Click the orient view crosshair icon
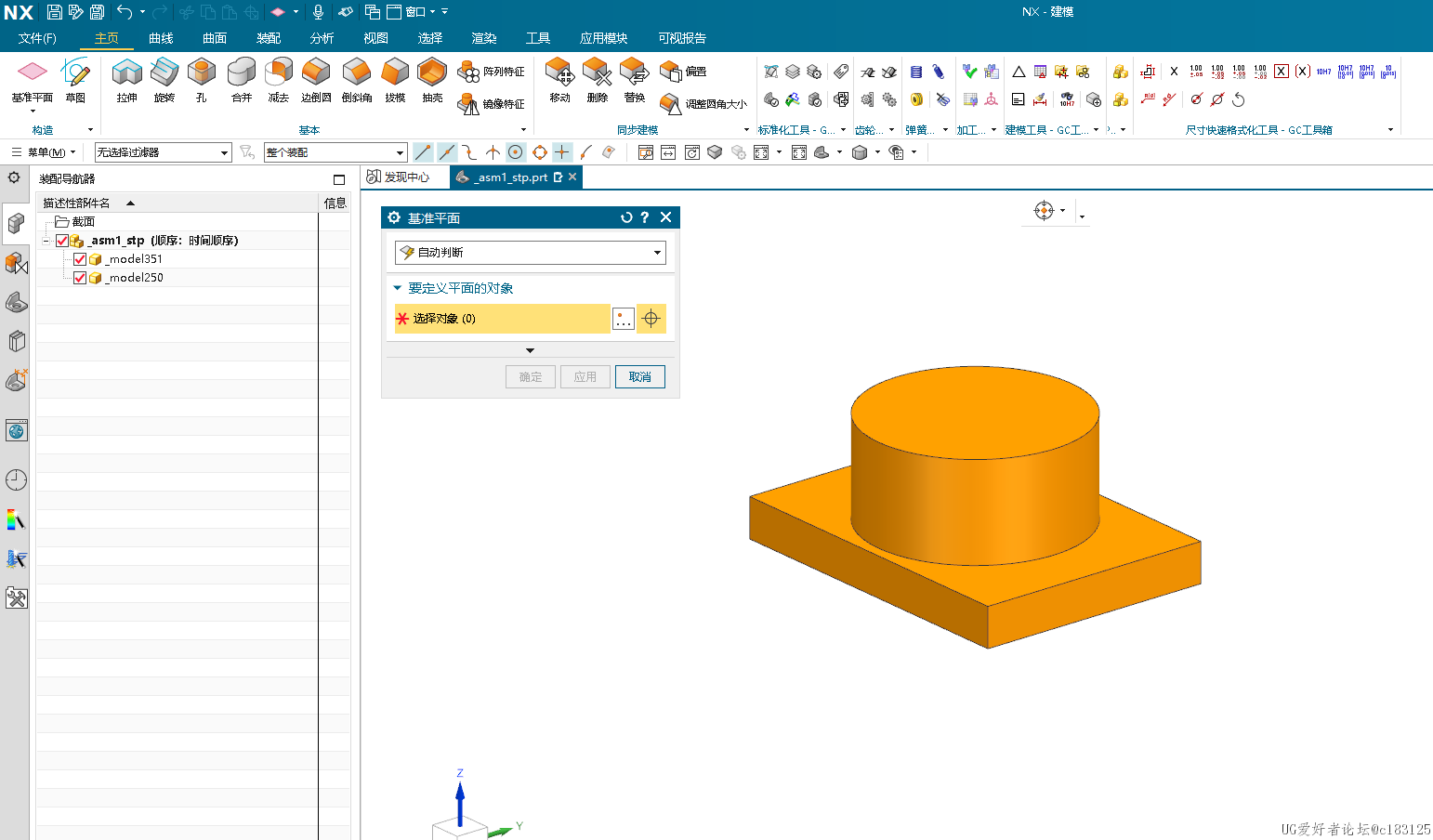Image resolution: width=1433 pixels, height=840 pixels. pyautogui.click(x=1044, y=211)
